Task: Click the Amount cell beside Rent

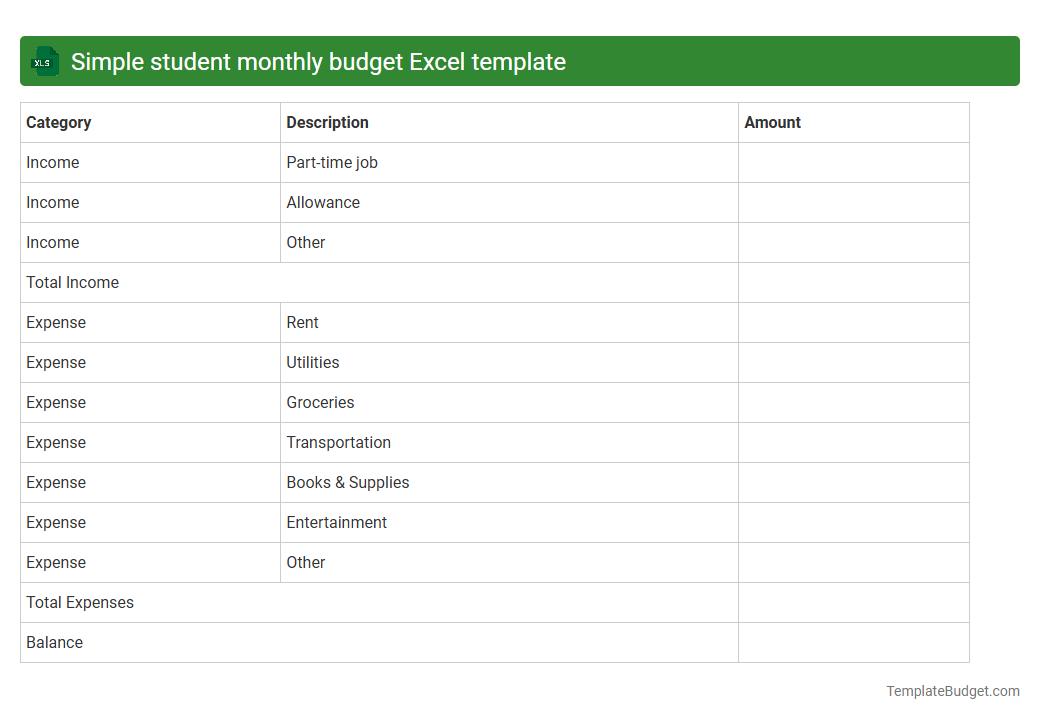Action: 853,322
